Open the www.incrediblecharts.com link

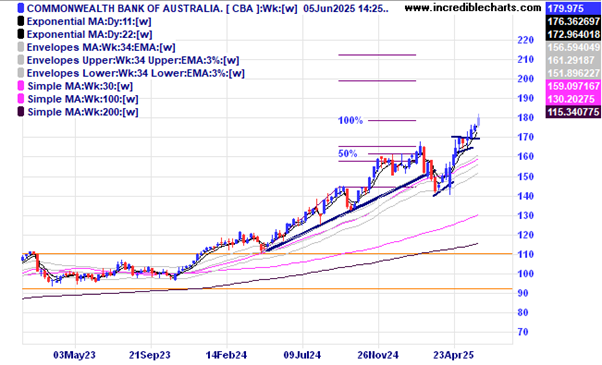473,8
